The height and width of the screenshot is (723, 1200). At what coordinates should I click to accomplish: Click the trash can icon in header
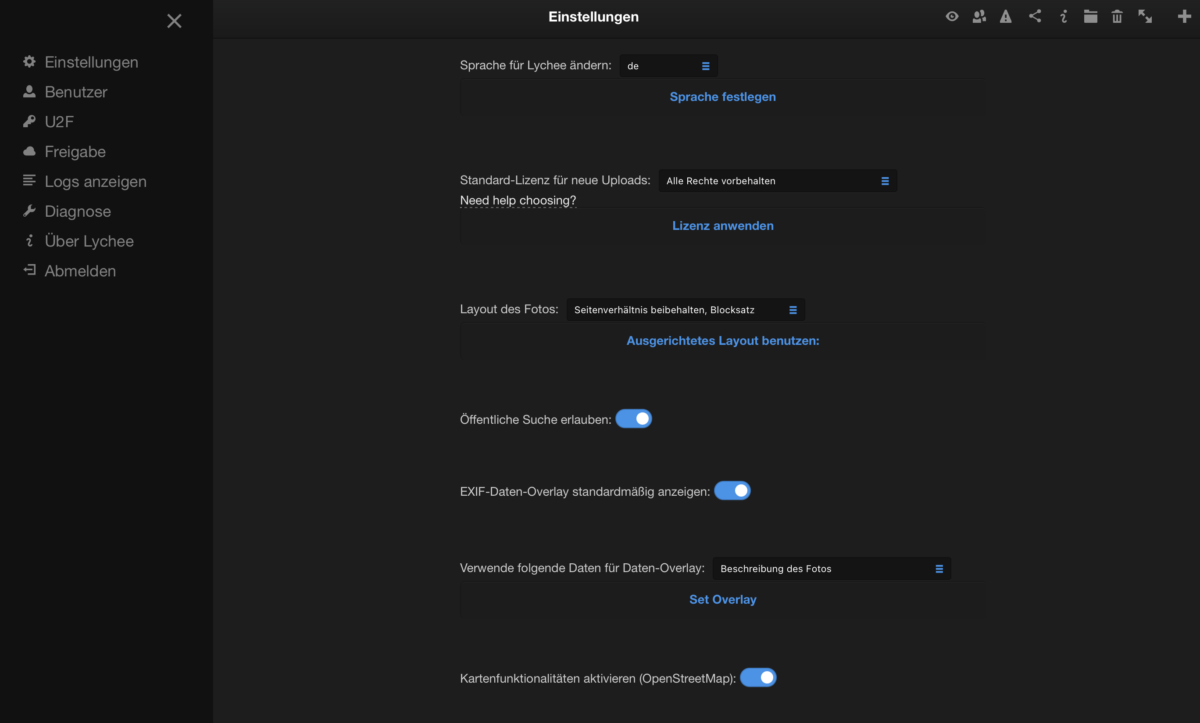(1117, 16)
